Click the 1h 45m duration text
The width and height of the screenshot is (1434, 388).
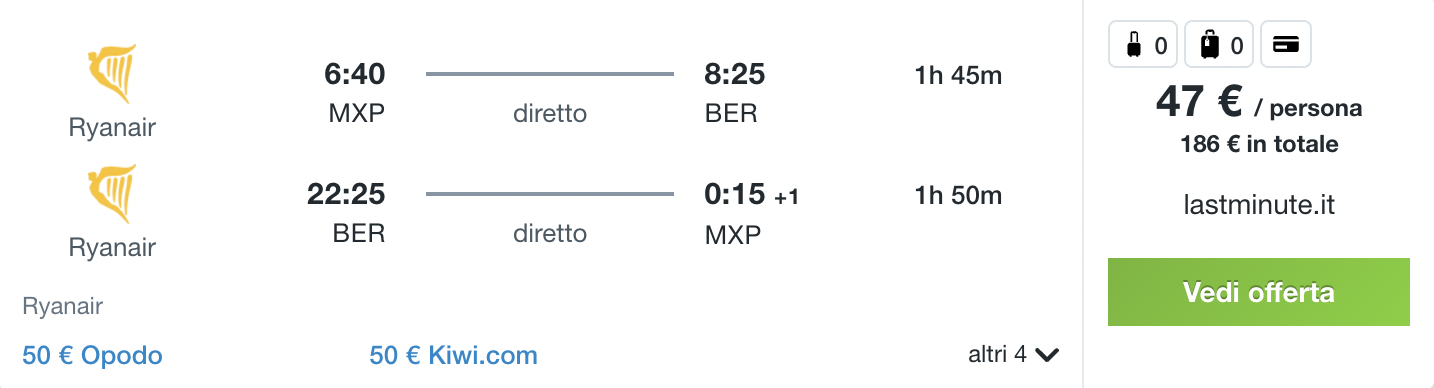point(958,75)
